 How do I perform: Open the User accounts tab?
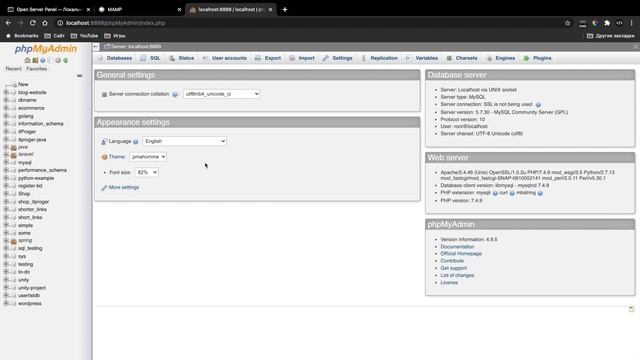click(x=225, y=58)
